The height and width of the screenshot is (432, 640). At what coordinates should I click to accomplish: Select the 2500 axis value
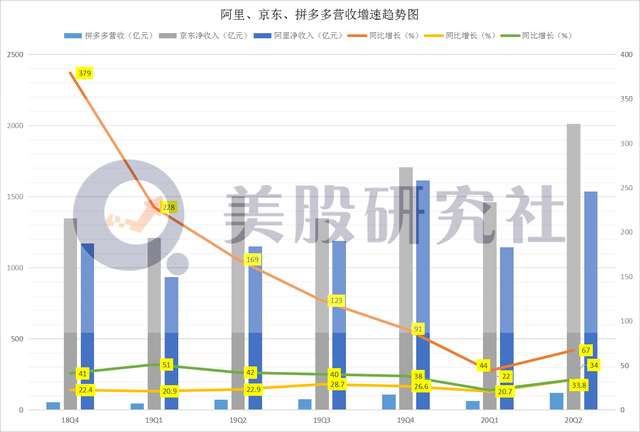pyautogui.click(x=15, y=54)
